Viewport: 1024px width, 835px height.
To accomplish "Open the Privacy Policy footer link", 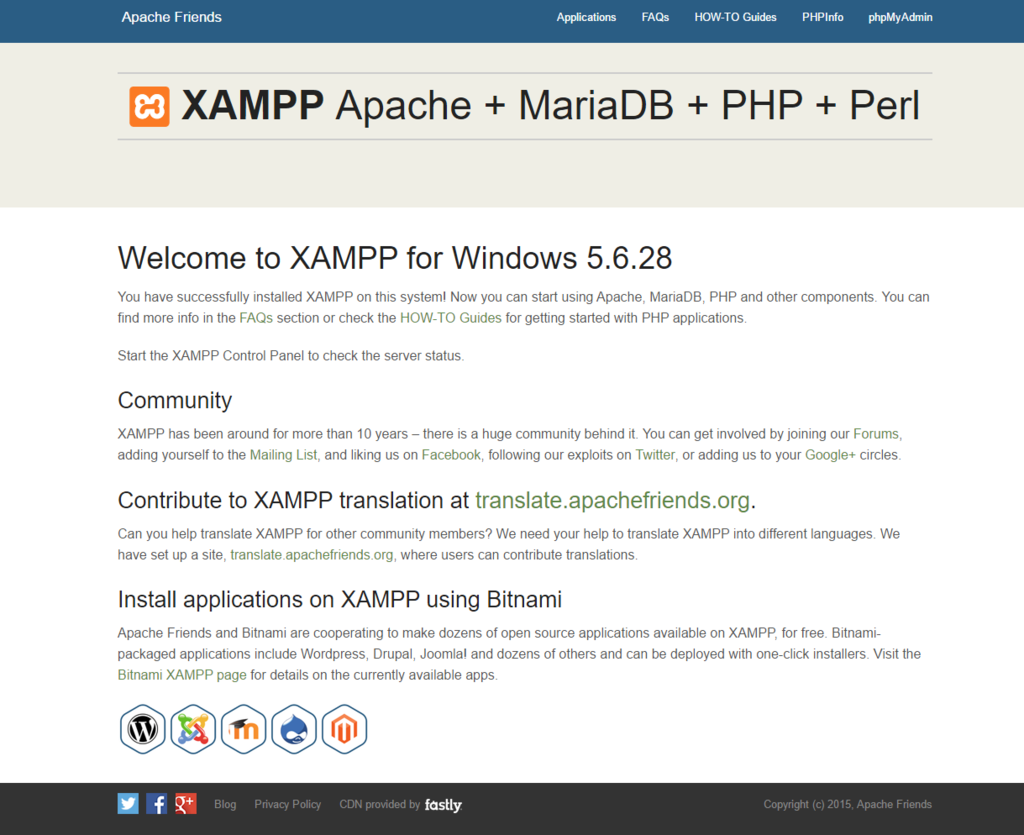I will [x=288, y=804].
